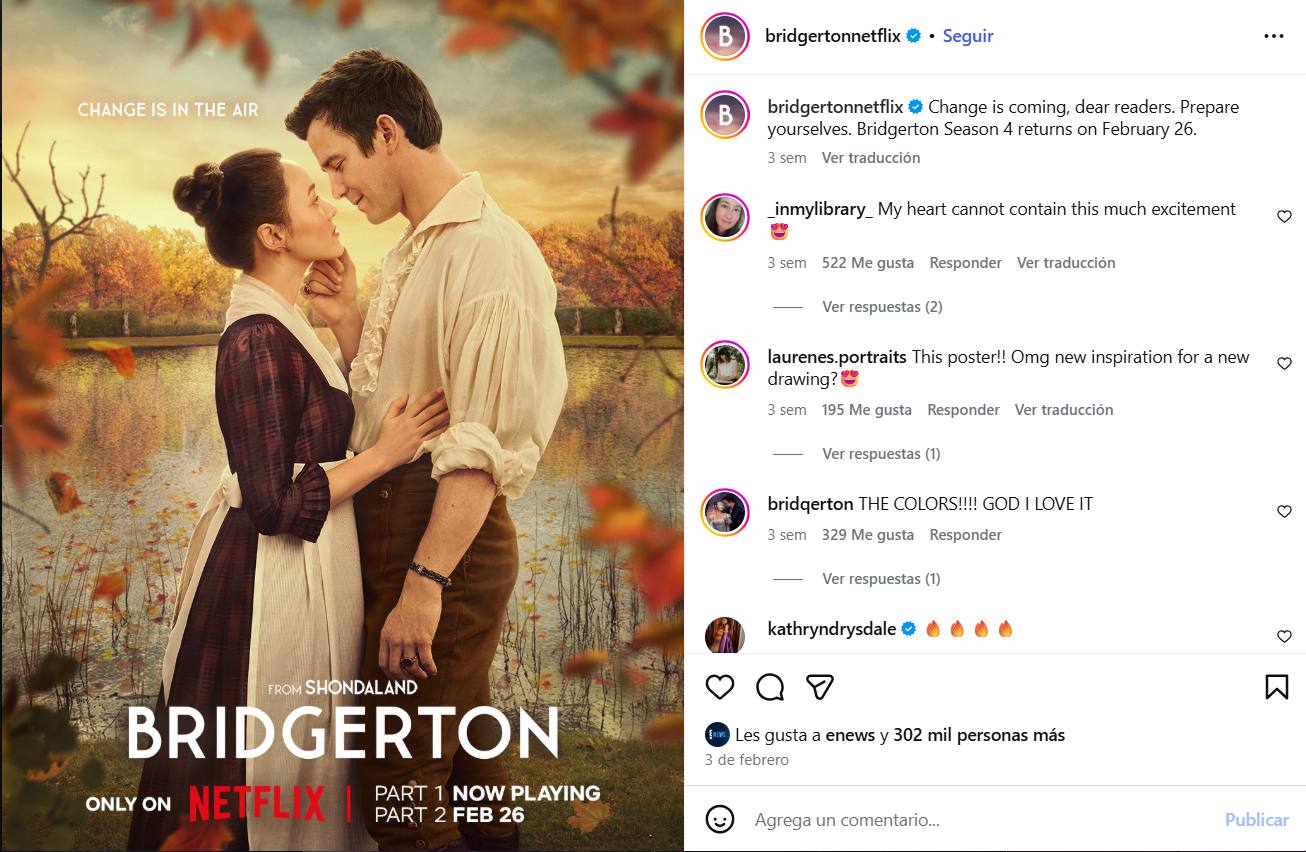Expand Ver respuestas (1) under bridqerton comment

click(881, 579)
